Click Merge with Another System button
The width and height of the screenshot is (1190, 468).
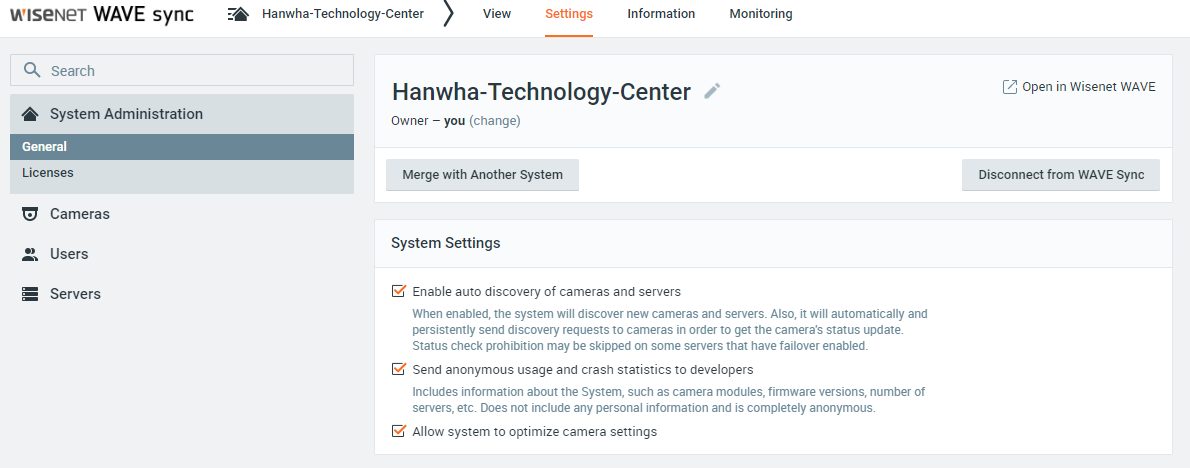483,174
